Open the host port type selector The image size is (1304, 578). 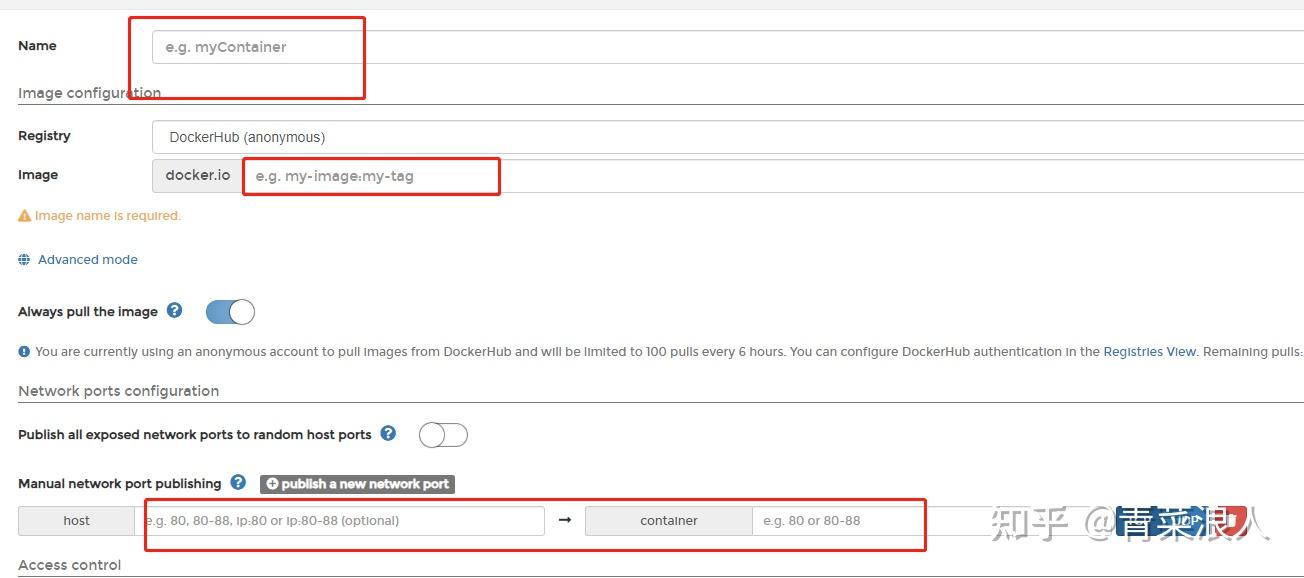coord(76,520)
